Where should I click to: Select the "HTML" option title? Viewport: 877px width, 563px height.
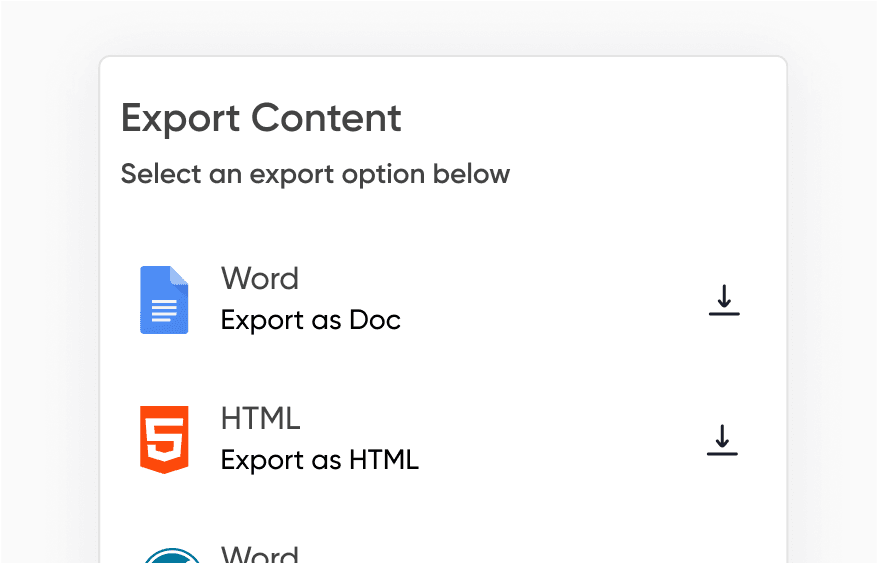(x=260, y=418)
